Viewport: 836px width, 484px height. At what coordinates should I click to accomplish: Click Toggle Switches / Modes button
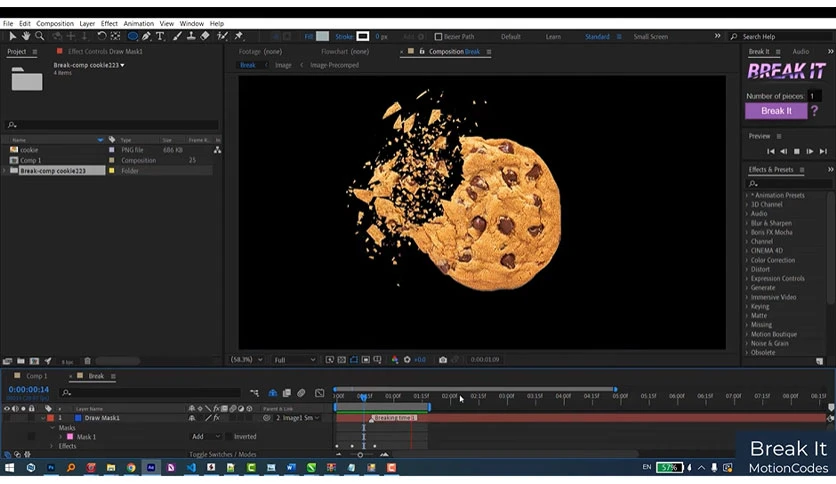click(223, 454)
